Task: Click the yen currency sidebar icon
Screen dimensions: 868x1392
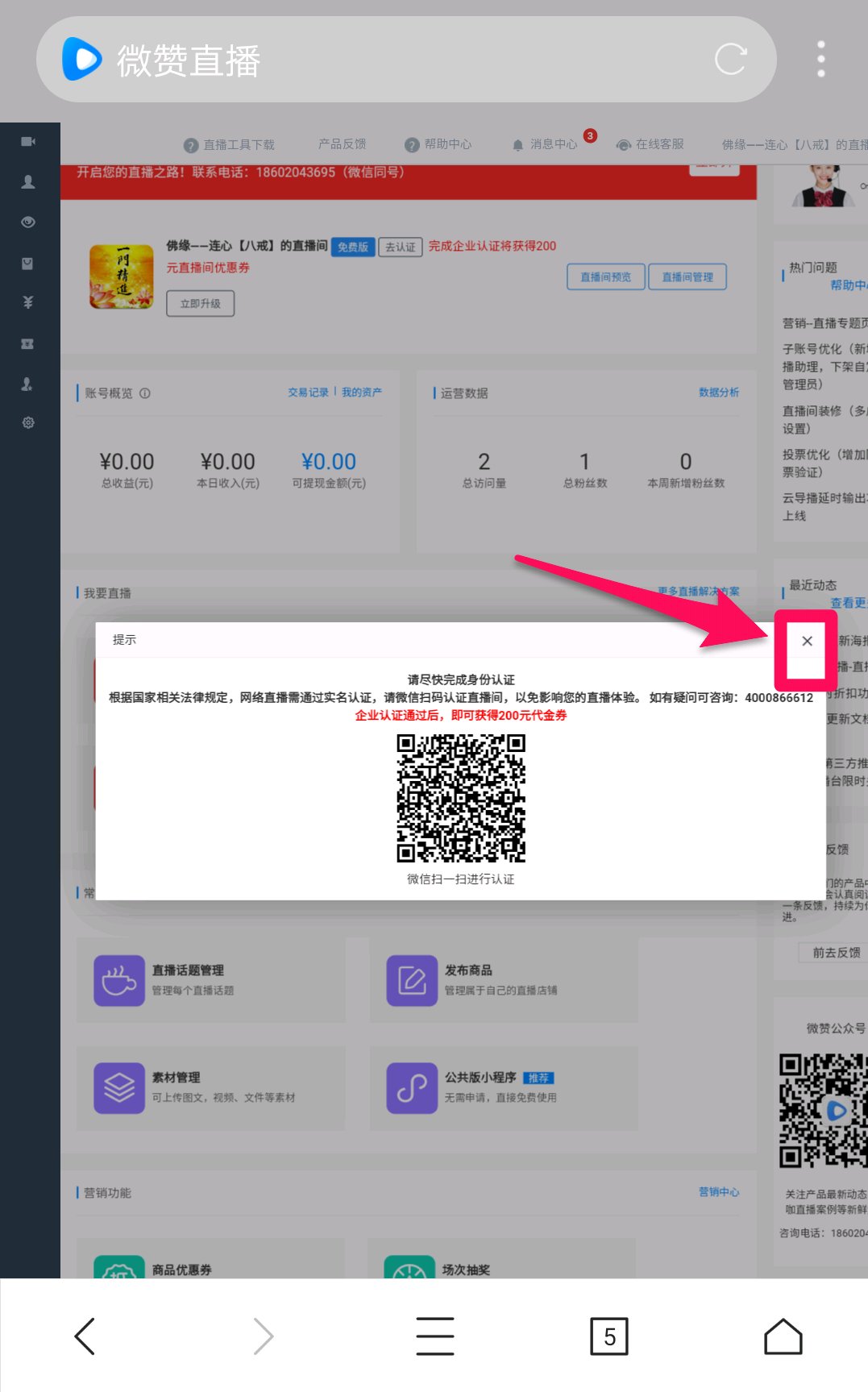Action: coord(28,302)
